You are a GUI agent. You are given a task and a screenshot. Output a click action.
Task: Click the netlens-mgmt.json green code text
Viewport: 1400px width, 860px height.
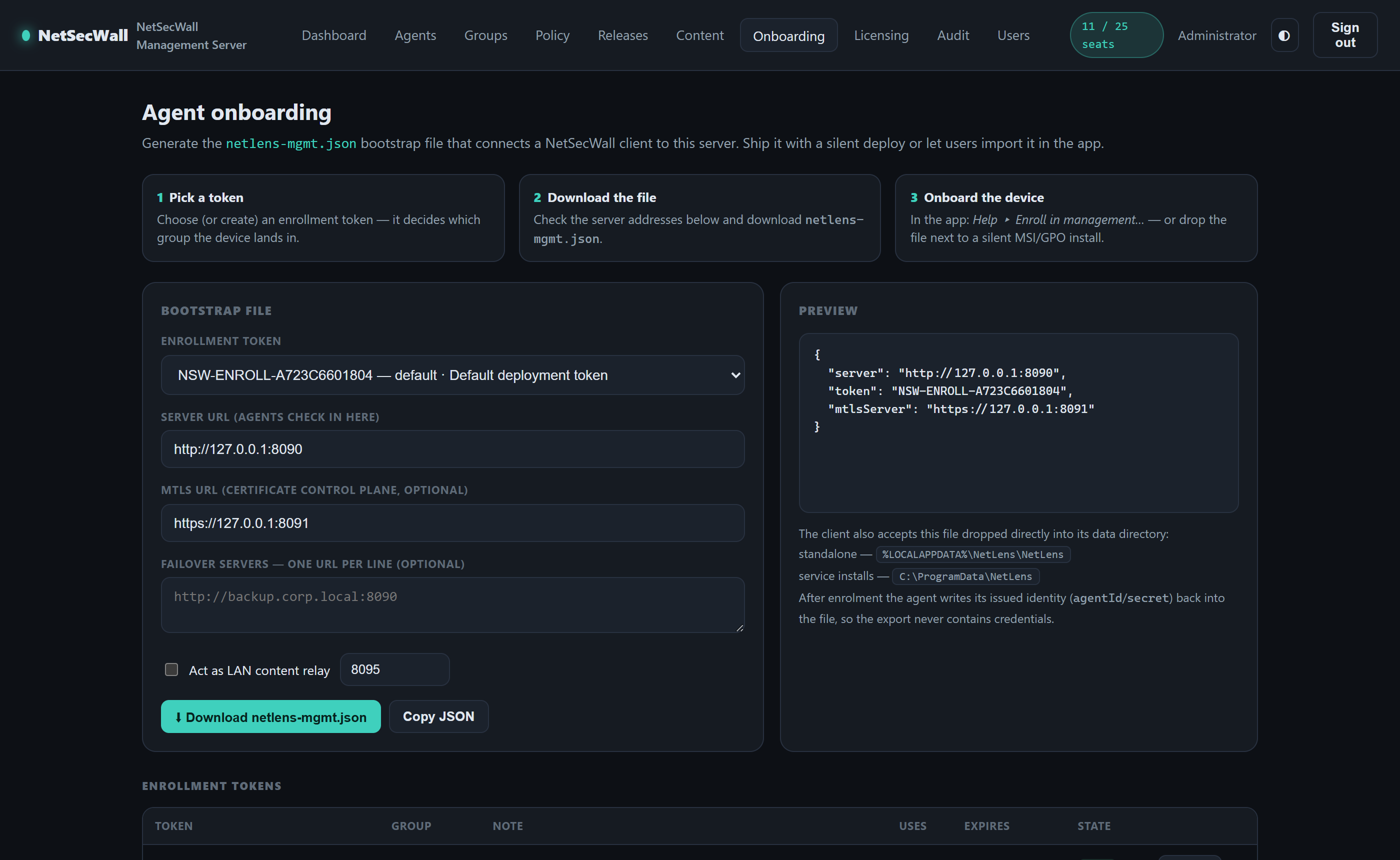pyautogui.click(x=291, y=143)
